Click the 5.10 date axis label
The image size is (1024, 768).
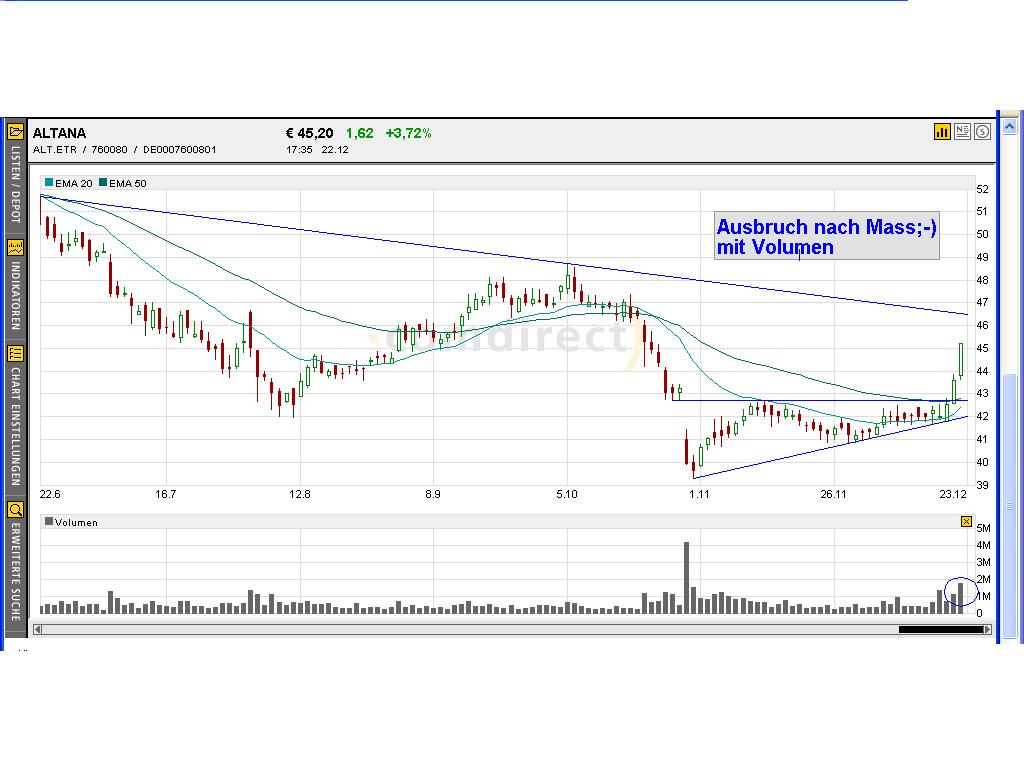click(x=567, y=494)
